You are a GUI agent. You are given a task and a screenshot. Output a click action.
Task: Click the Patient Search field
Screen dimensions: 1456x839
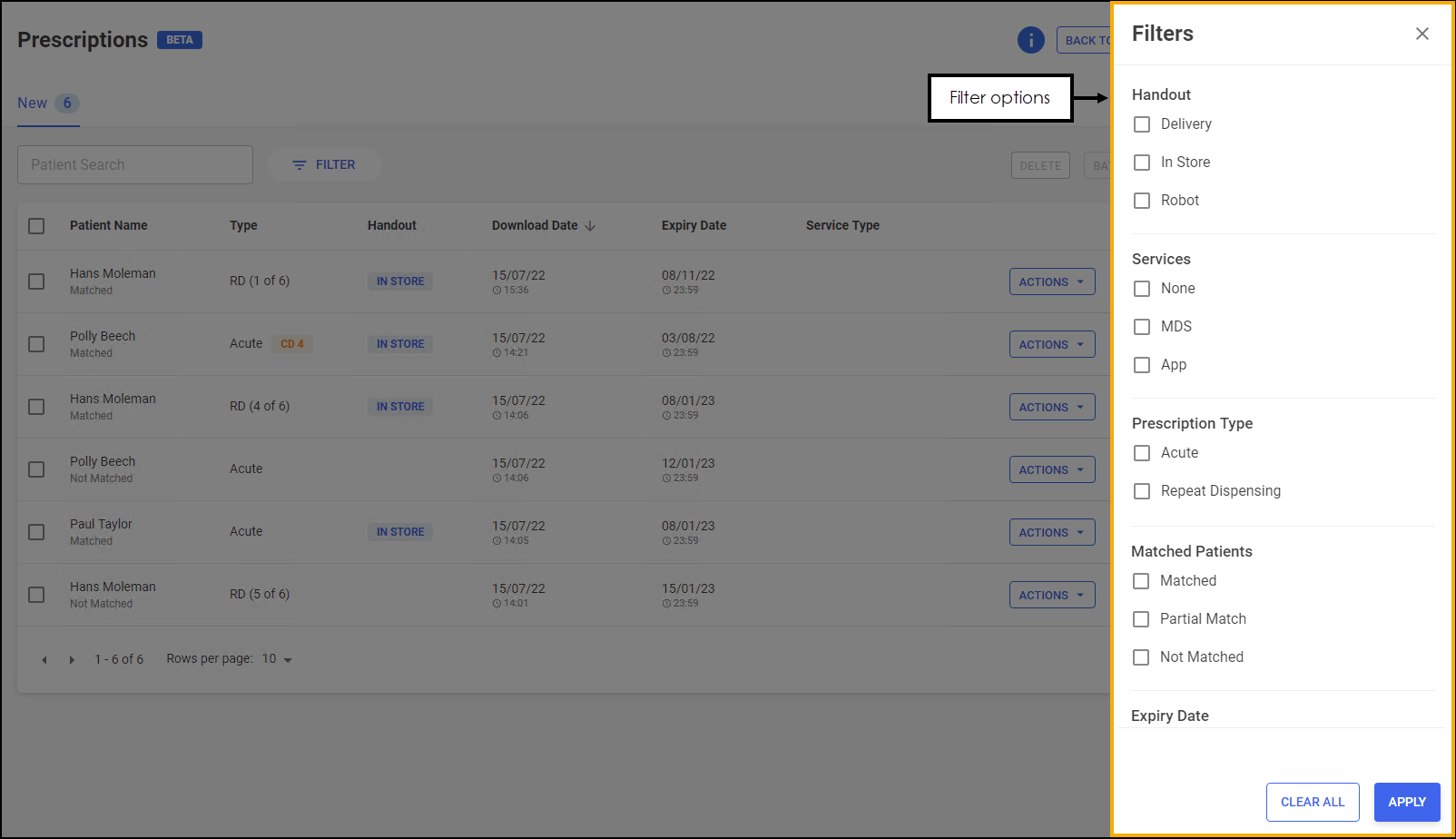pos(135,165)
